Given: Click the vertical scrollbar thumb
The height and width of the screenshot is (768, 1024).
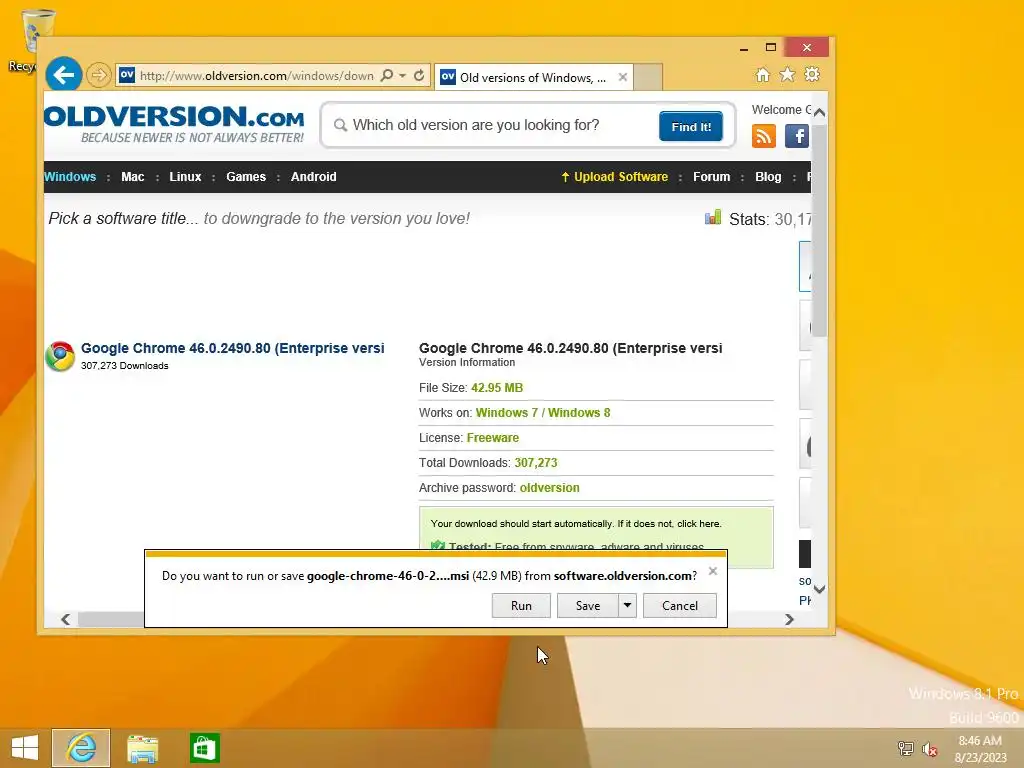Looking at the screenshot, I should click(x=820, y=230).
